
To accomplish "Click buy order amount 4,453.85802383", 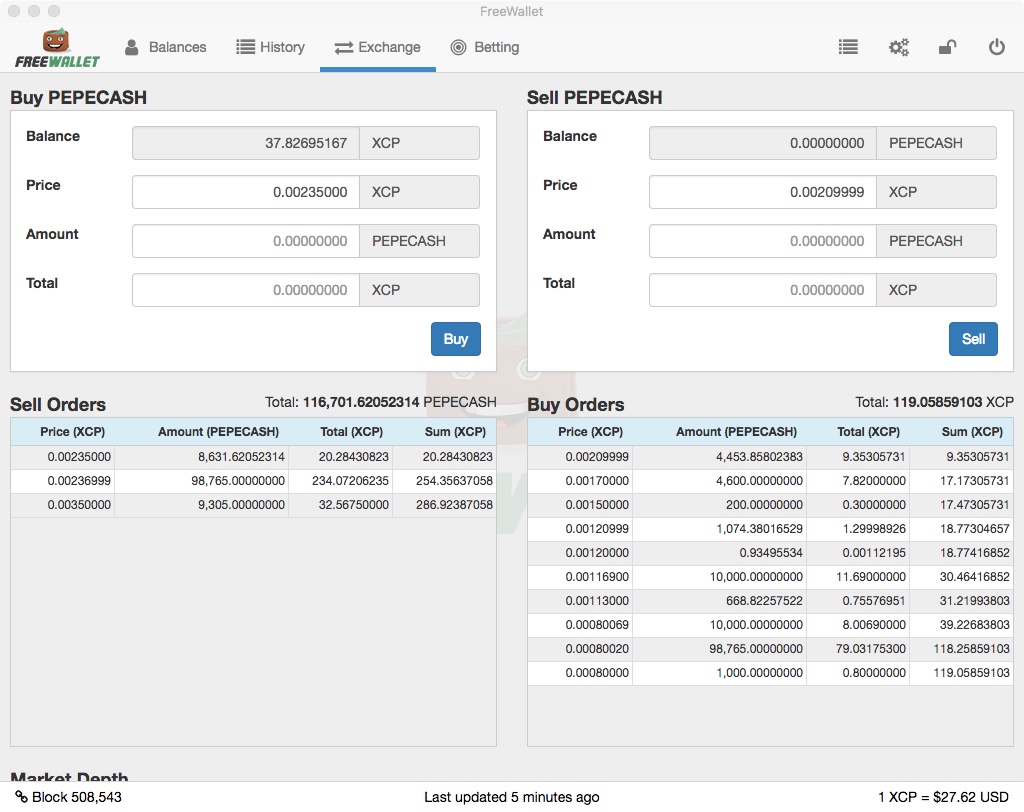I will (x=759, y=457).
